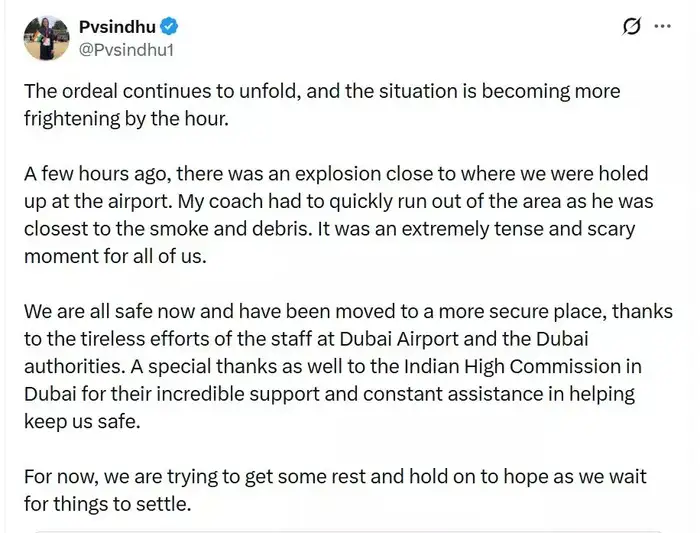Open the Pvsindhu display name link
Image resolution: width=700 pixels, height=533 pixels.
tap(114, 27)
